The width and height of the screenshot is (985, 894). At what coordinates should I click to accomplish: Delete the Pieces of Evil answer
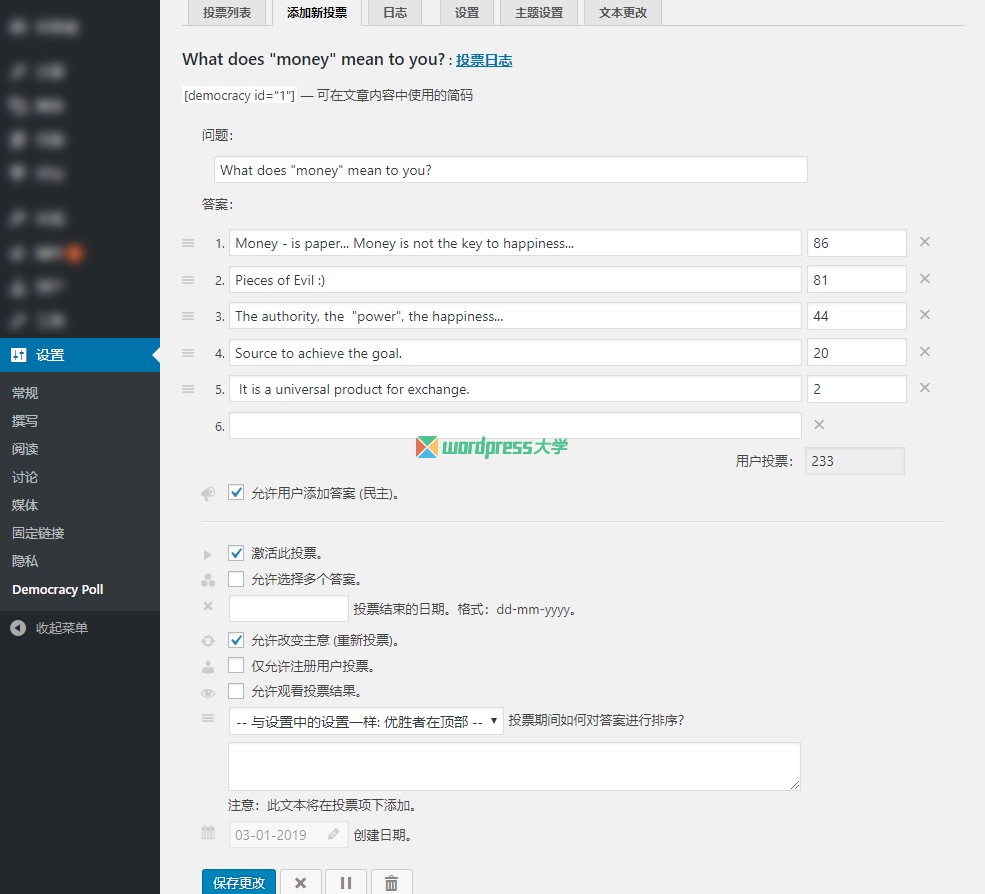[x=925, y=278]
